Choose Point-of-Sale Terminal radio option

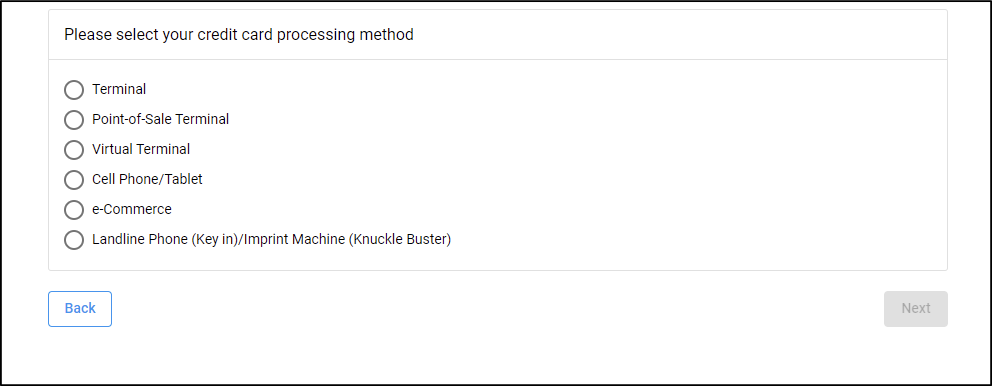pyautogui.click(x=74, y=120)
